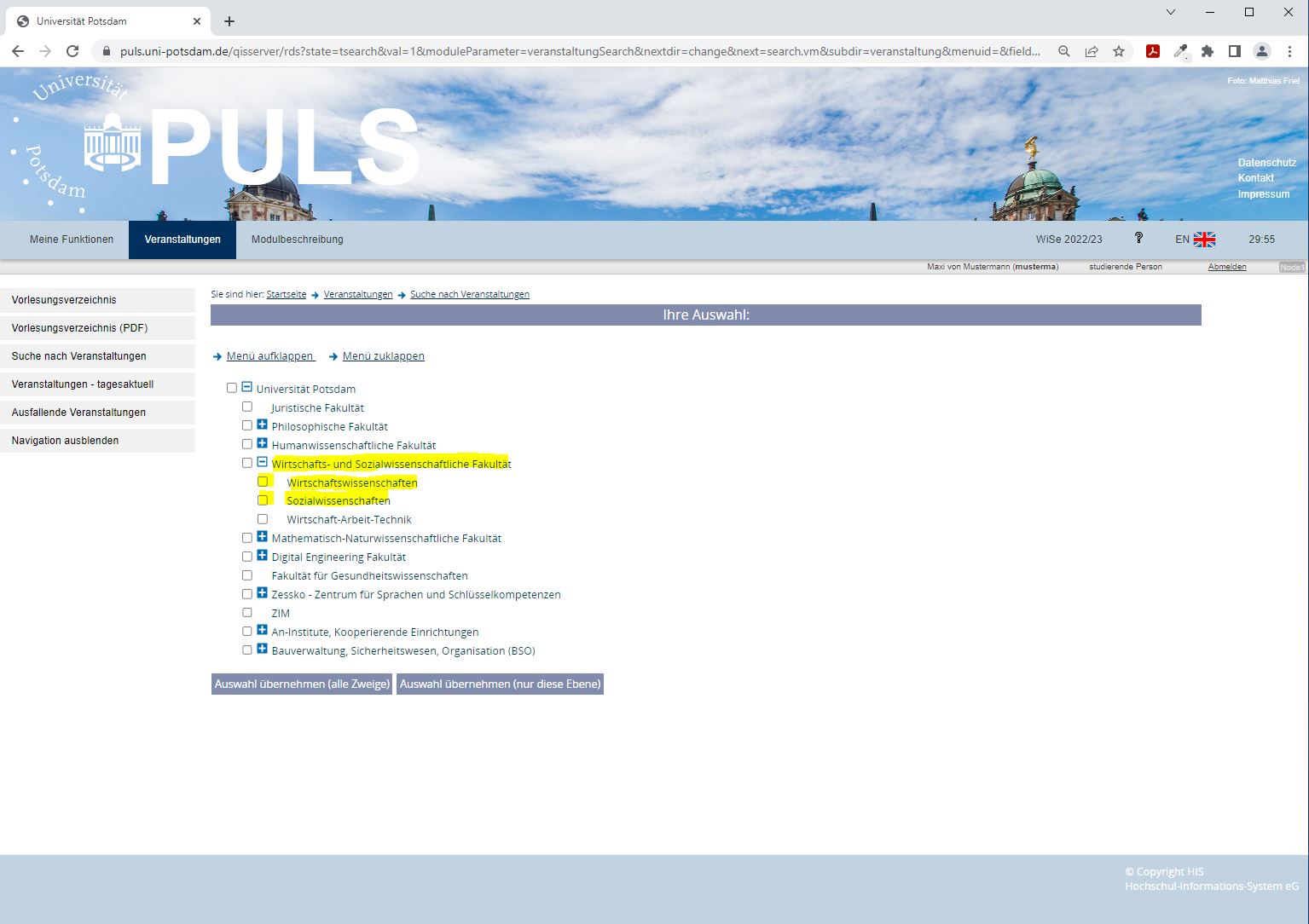The height and width of the screenshot is (924, 1309).
Task: Click the Abmelden logout link
Action: (1227, 267)
